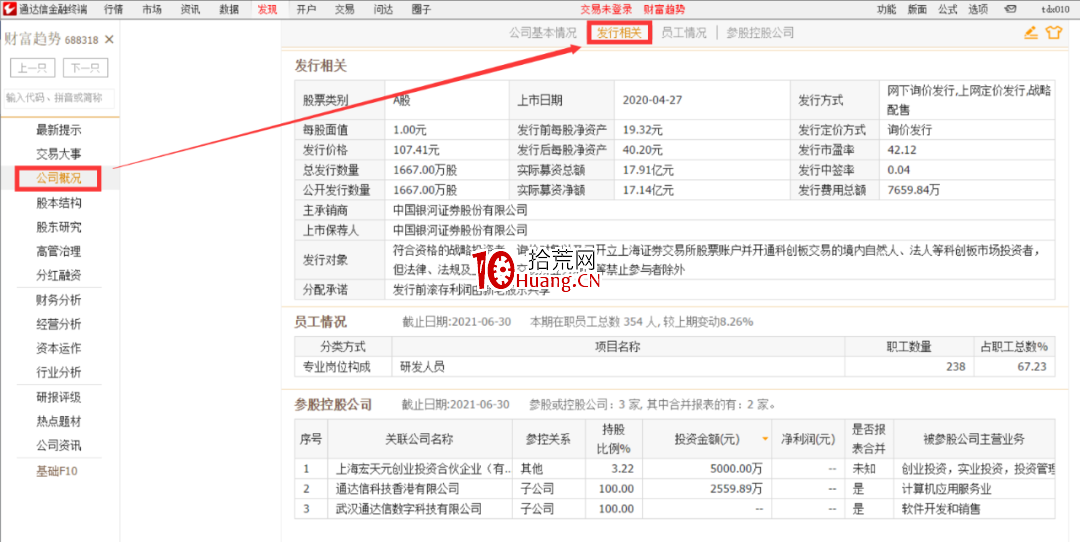Open the 圈子 menu

(x=421, y=9)
